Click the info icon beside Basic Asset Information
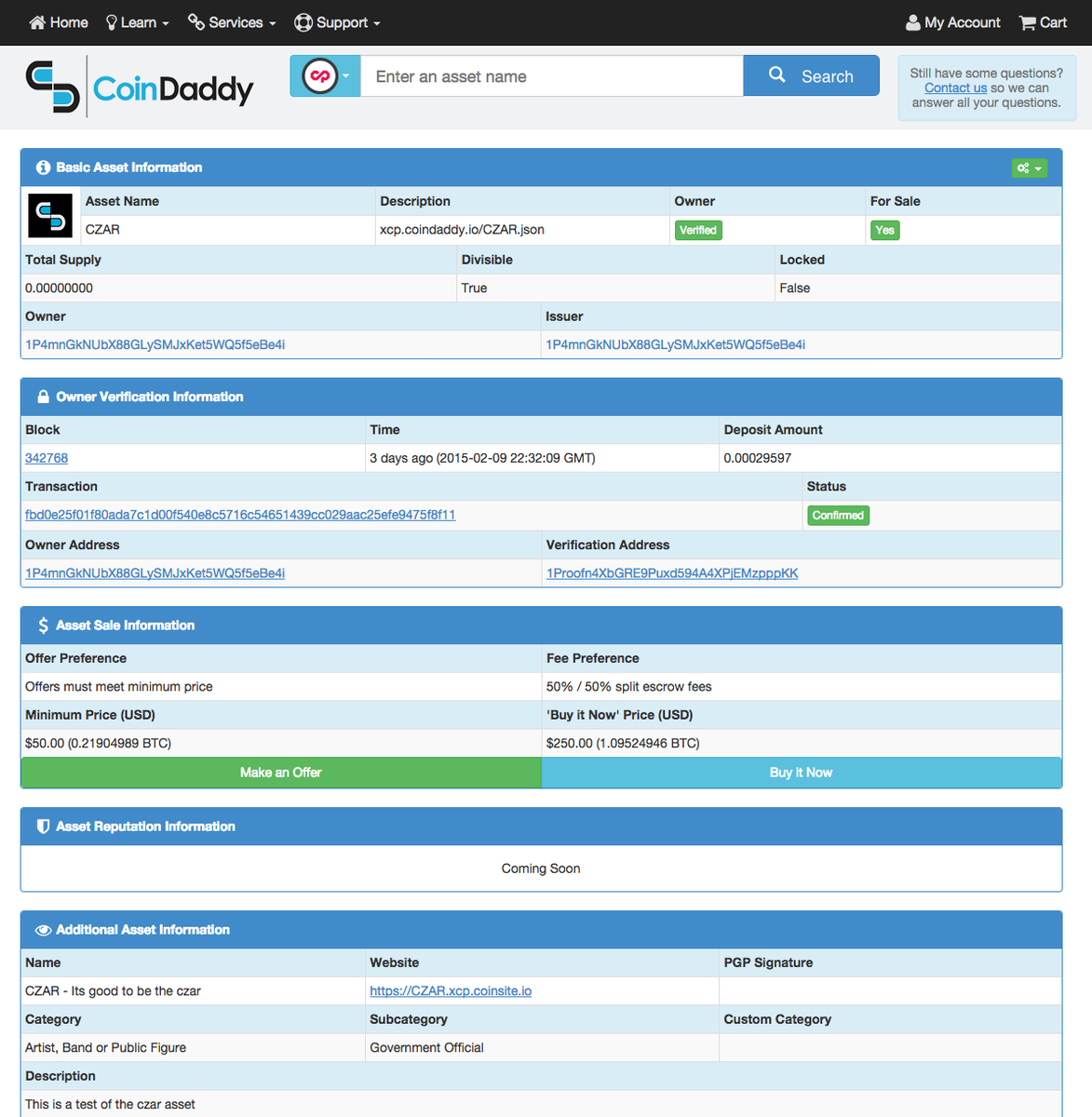This screenshot has width=1092, height=1117. 43,168
